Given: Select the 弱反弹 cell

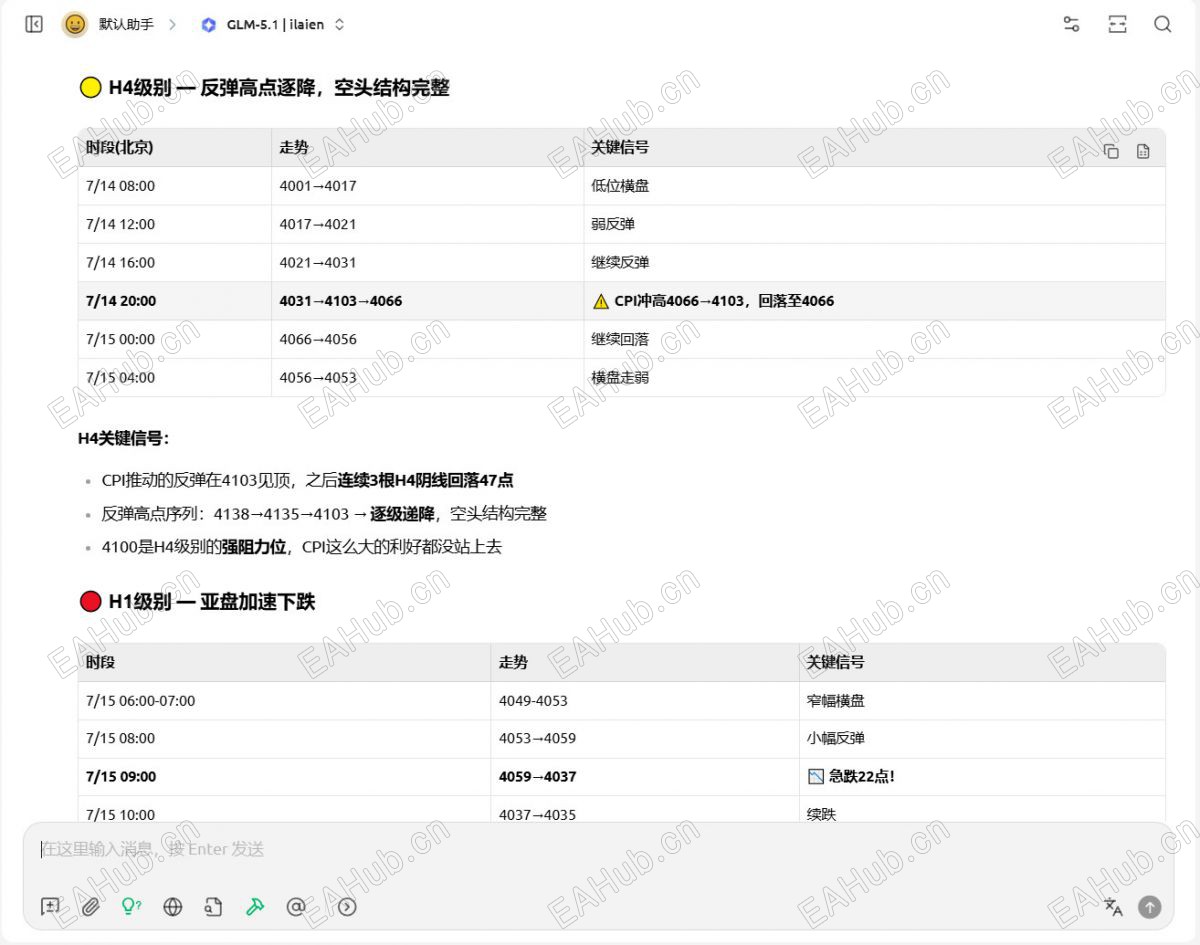Looking at the screenshot, I should [x=874, y=224].
